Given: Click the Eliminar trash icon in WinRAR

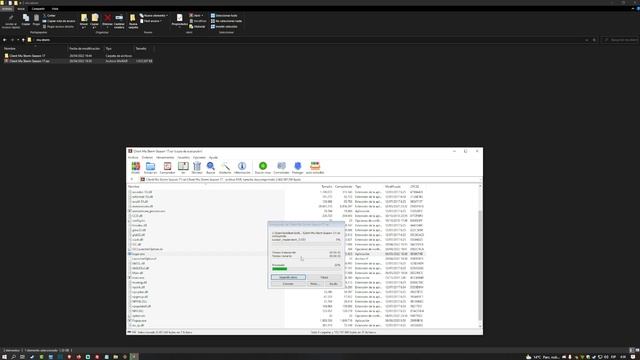Looking at the screenshot, I should [197, 168].
